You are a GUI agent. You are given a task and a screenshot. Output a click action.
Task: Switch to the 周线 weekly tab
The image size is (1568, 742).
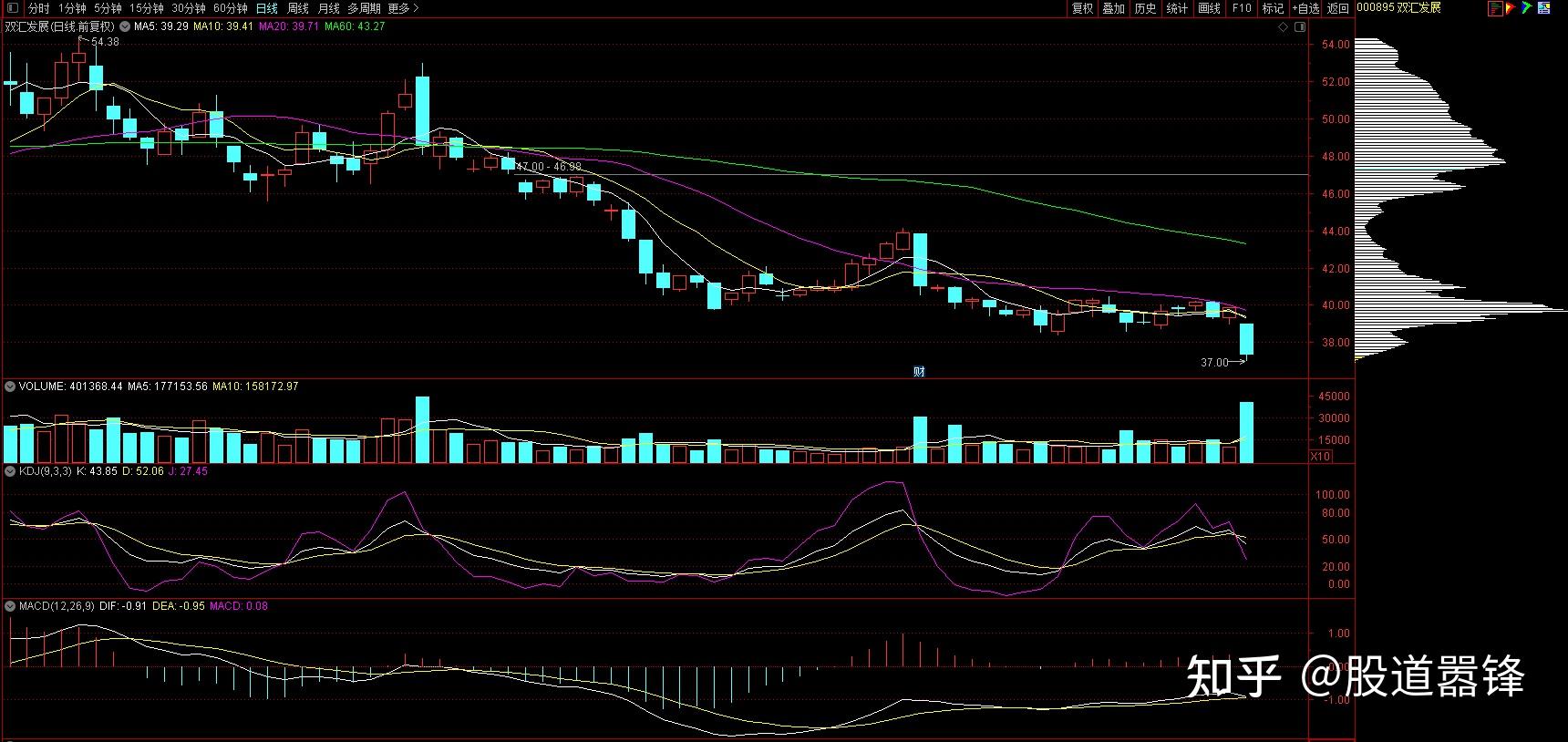(x=297, y=8)
